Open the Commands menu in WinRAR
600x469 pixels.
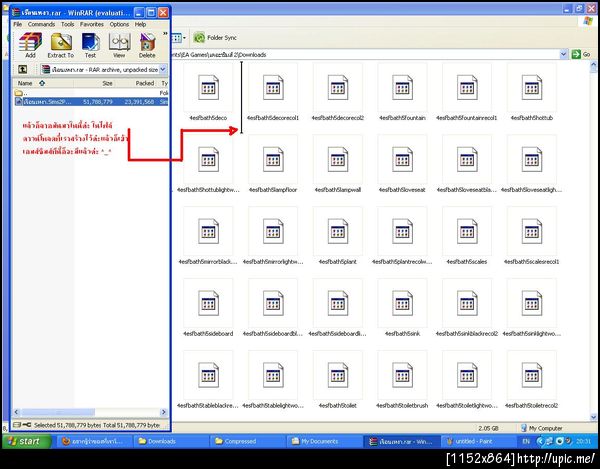pos(41,24)
